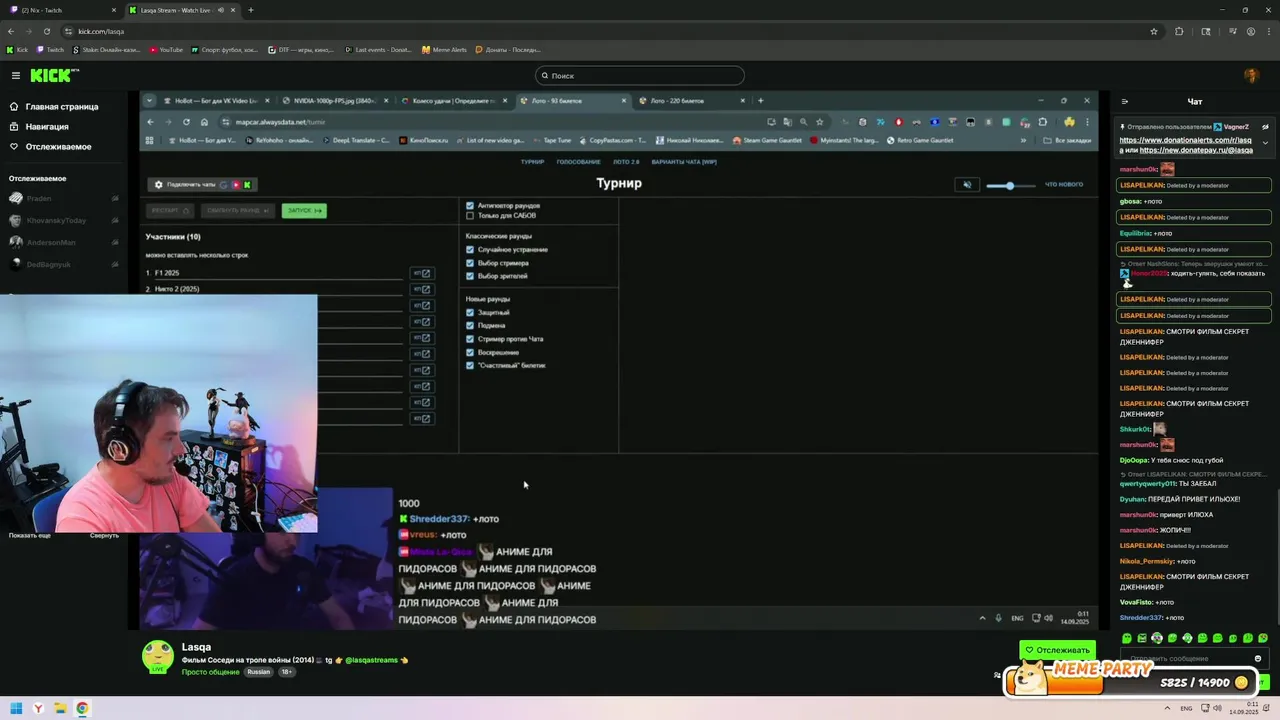Click the Отслеживать follow button

tap(1057, 650)
